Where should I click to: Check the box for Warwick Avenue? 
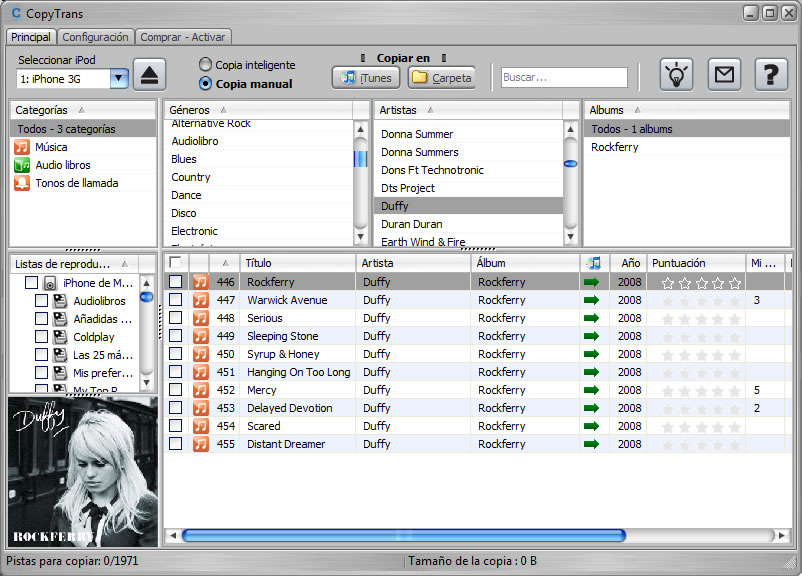(175, 299)
